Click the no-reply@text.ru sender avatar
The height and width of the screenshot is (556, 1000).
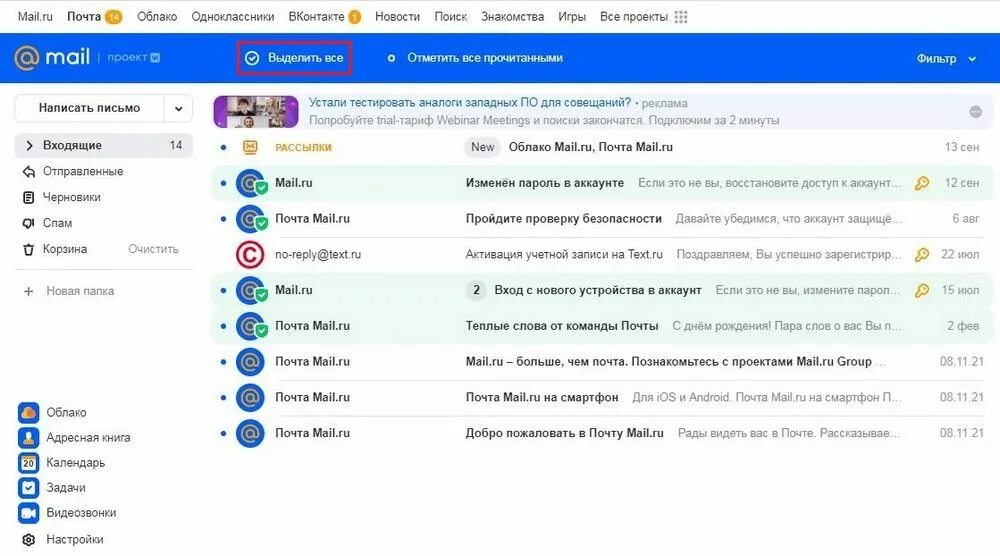coord(250,254)
